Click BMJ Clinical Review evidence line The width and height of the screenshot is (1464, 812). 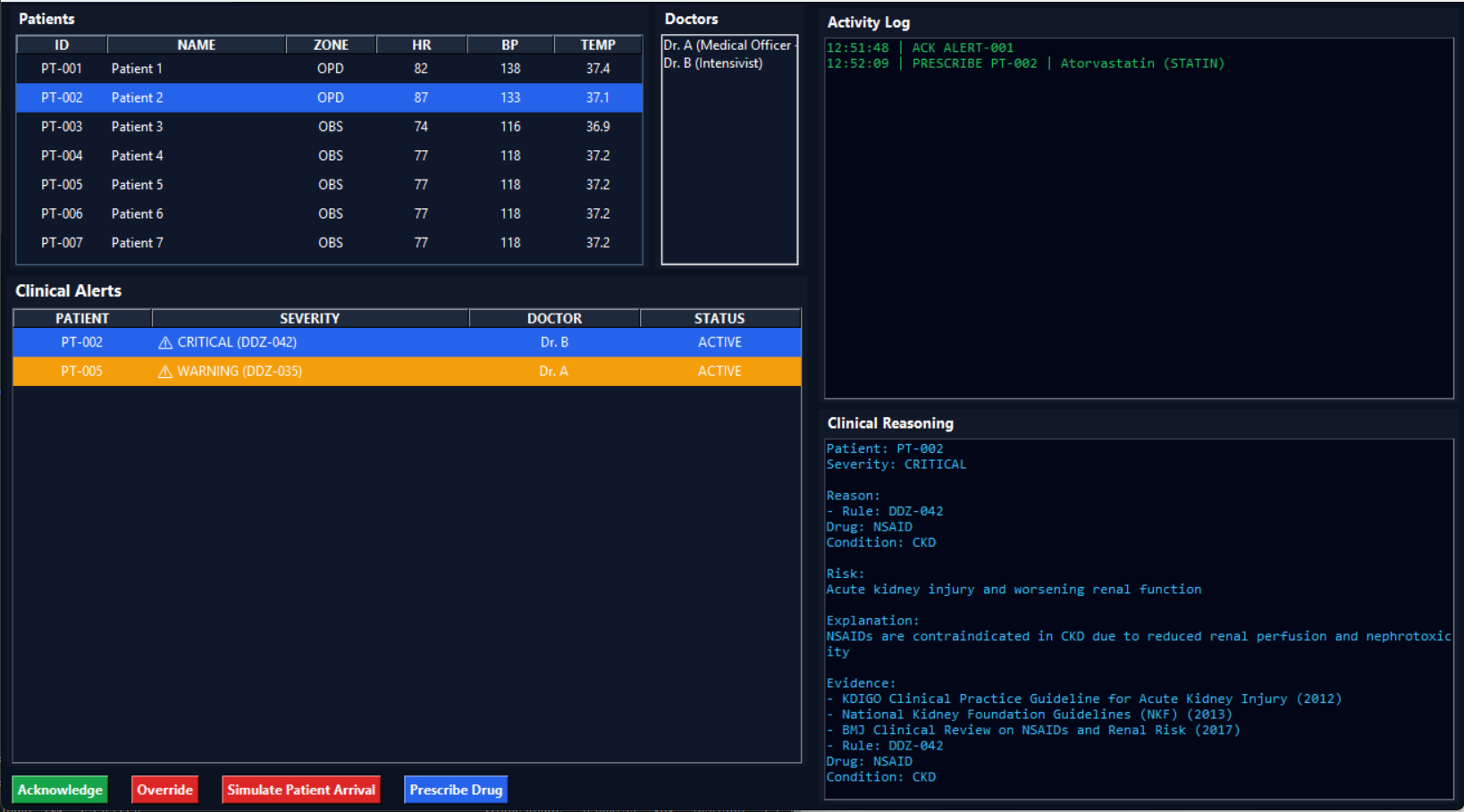tap(1033, 731)
